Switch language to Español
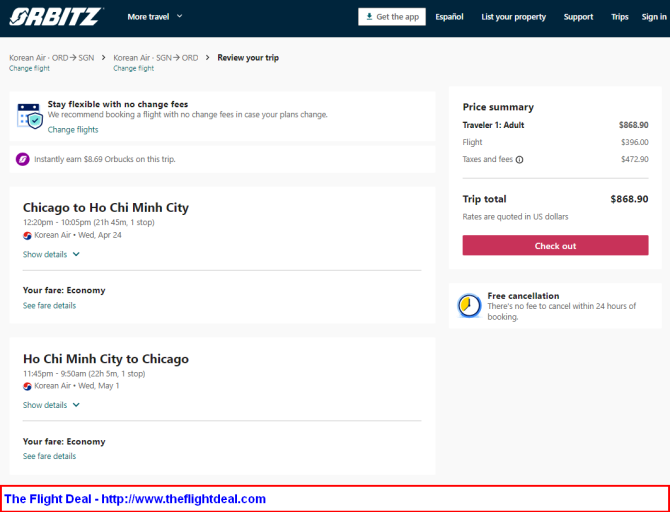Screen dimensions: 670x512 click(x=449, y=17)
